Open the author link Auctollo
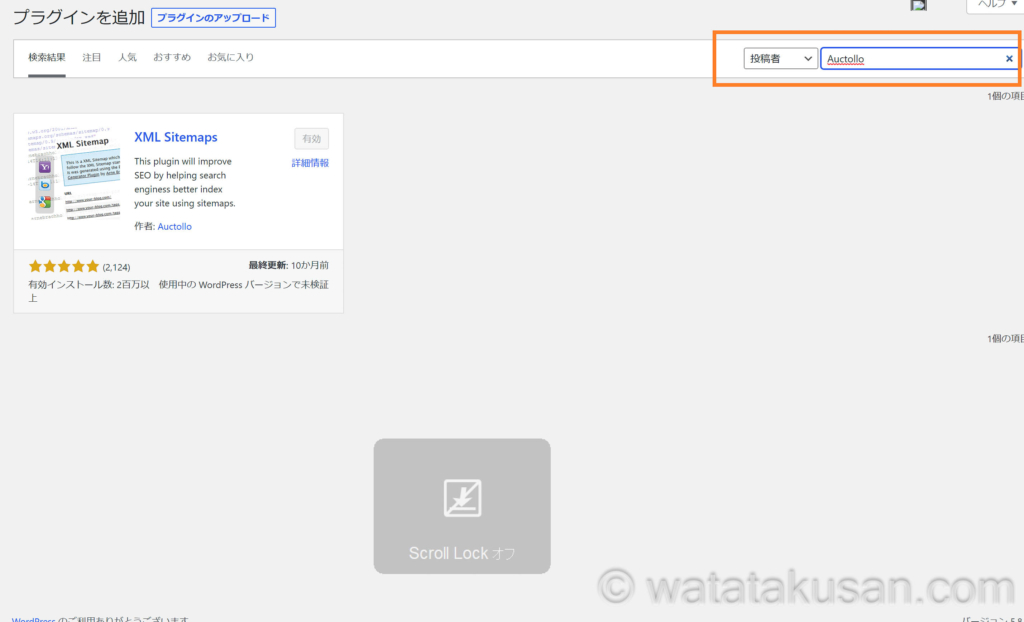Screen dimensions: 1024x622 click(174, 227)
